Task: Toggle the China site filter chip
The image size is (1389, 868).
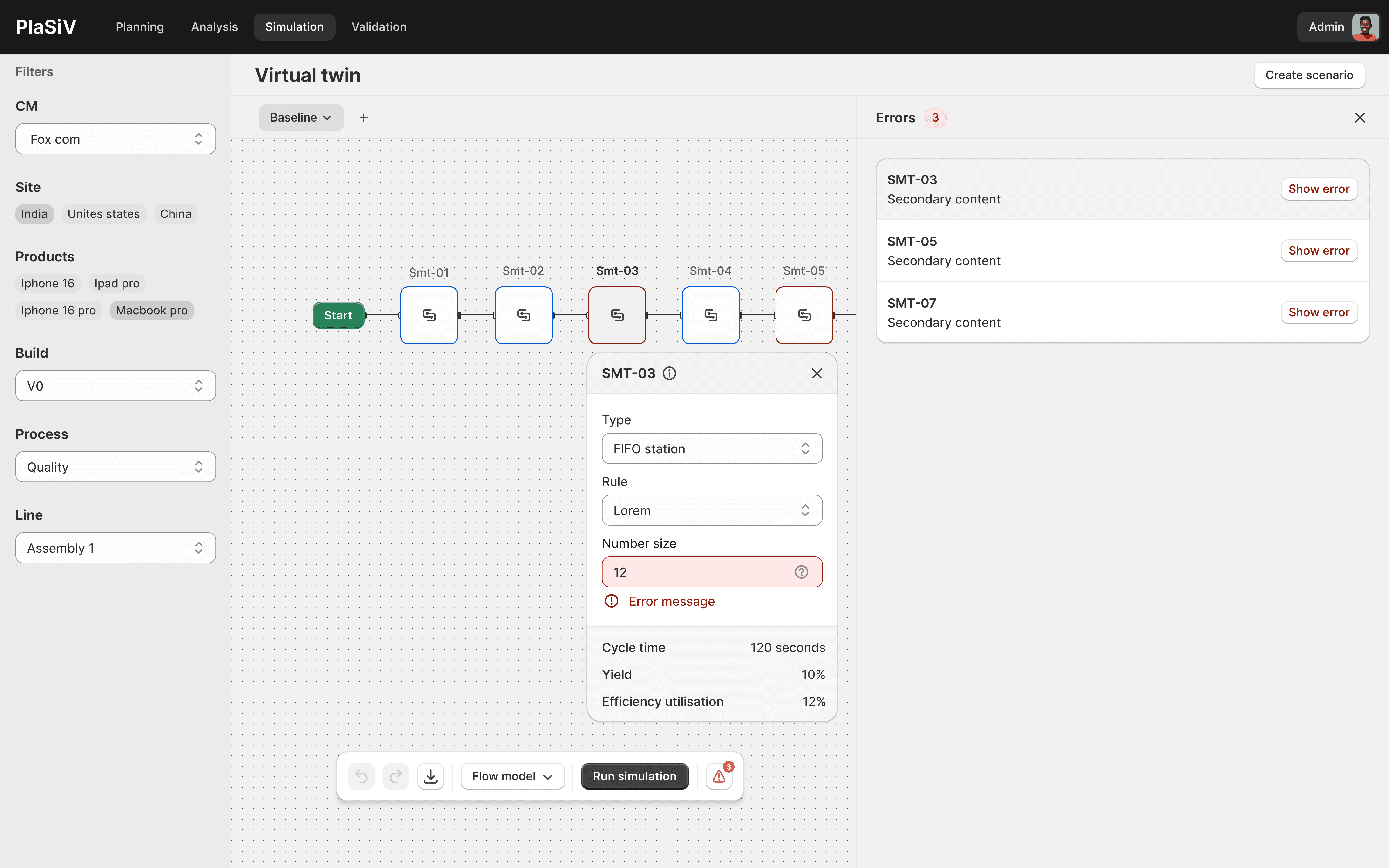Action: (x=176, y=214)
